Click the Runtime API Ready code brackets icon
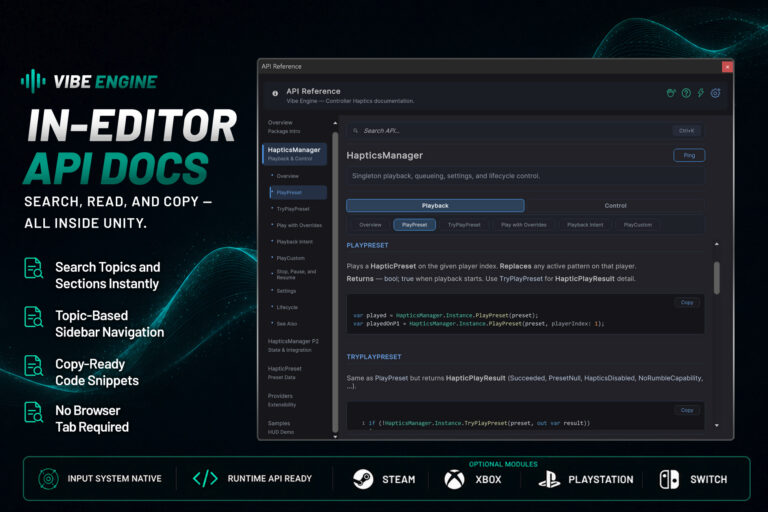The width and height of the screenshot is (768, 512). click(205, 479)
